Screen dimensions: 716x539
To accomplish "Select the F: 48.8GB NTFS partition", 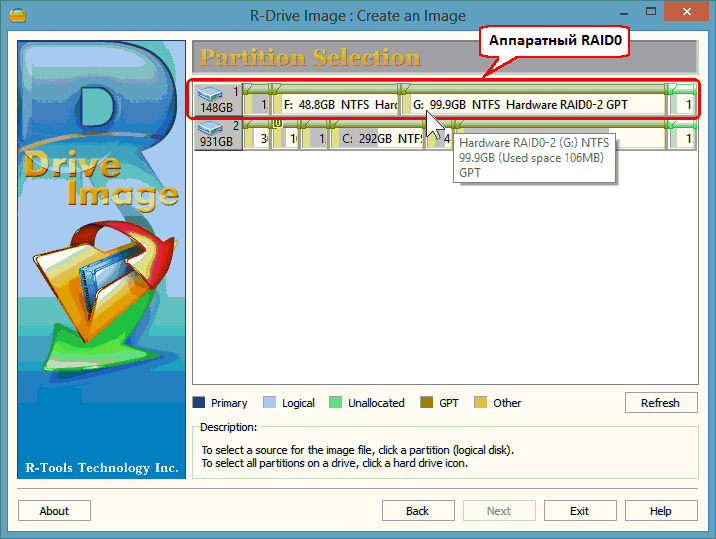I will [x=335, y=101].
